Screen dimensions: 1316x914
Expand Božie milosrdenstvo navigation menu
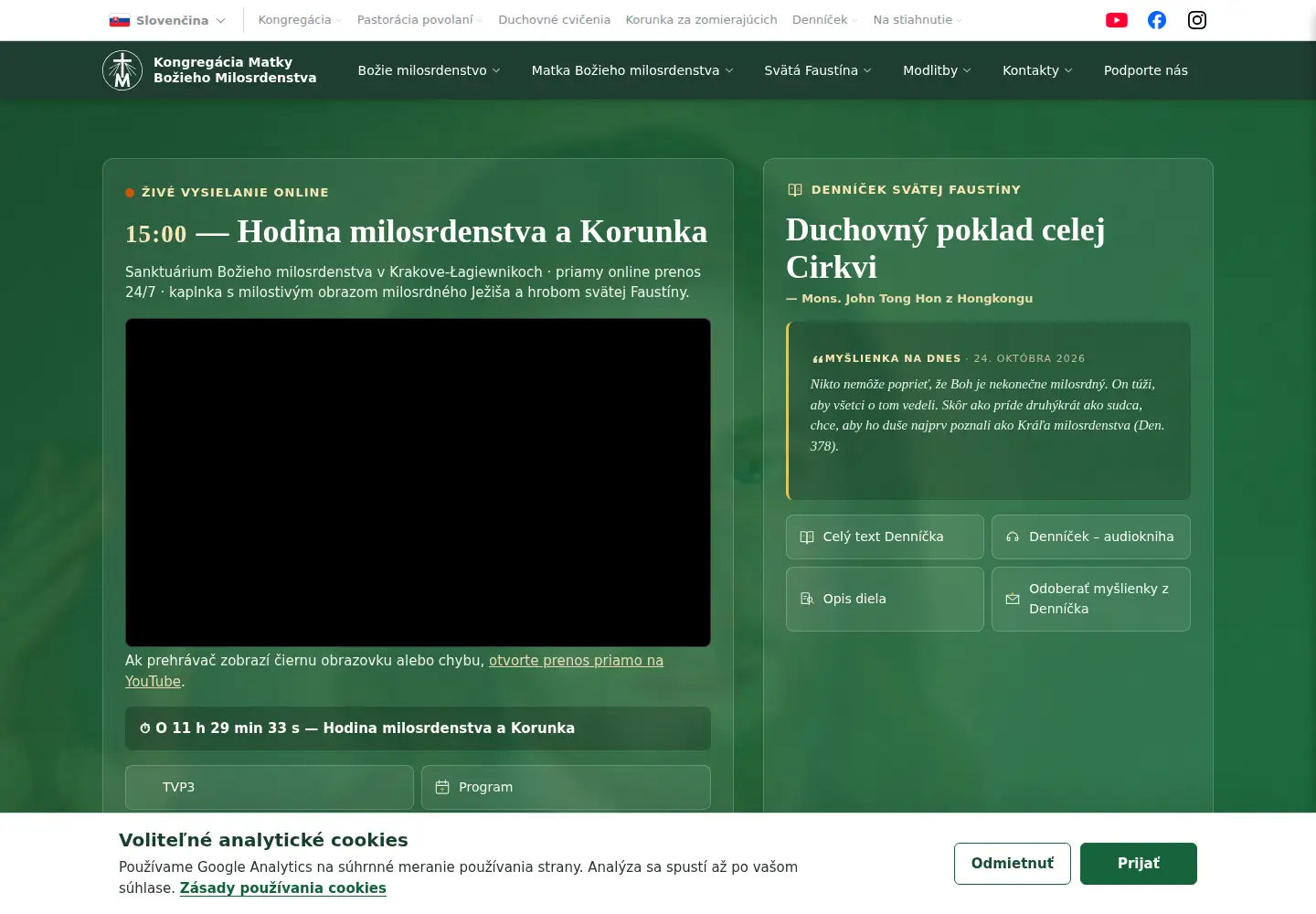pyautogui.click(x=429, y=70)
